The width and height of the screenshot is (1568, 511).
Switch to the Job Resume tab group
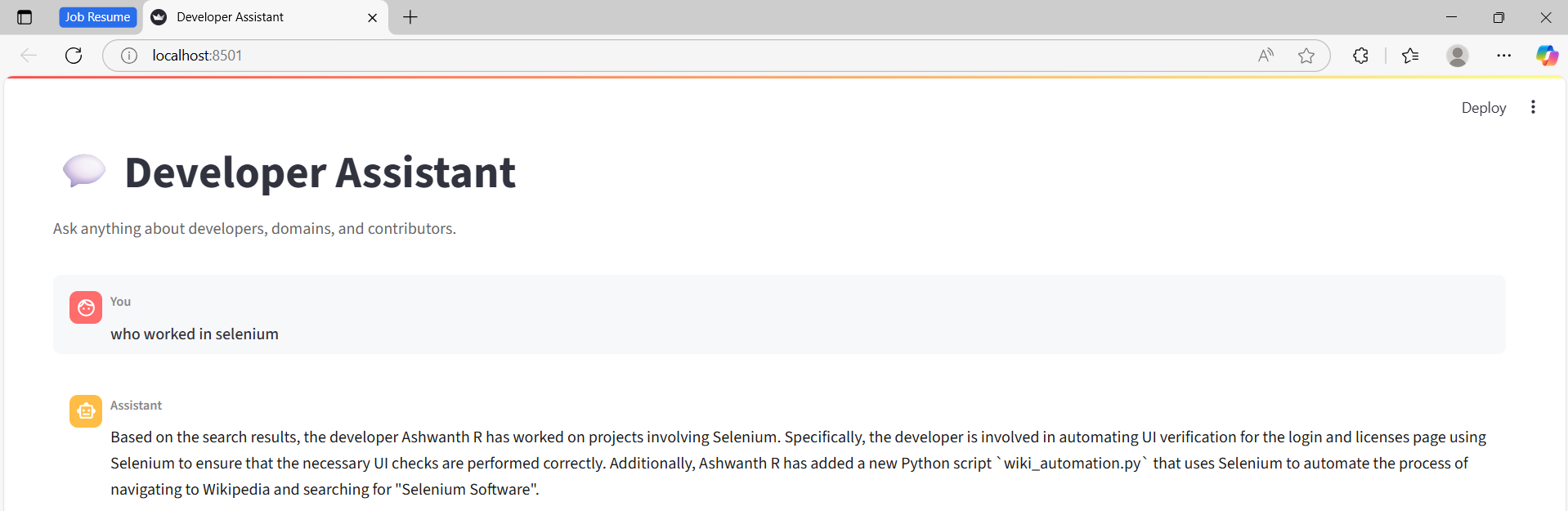click(97, 17)
